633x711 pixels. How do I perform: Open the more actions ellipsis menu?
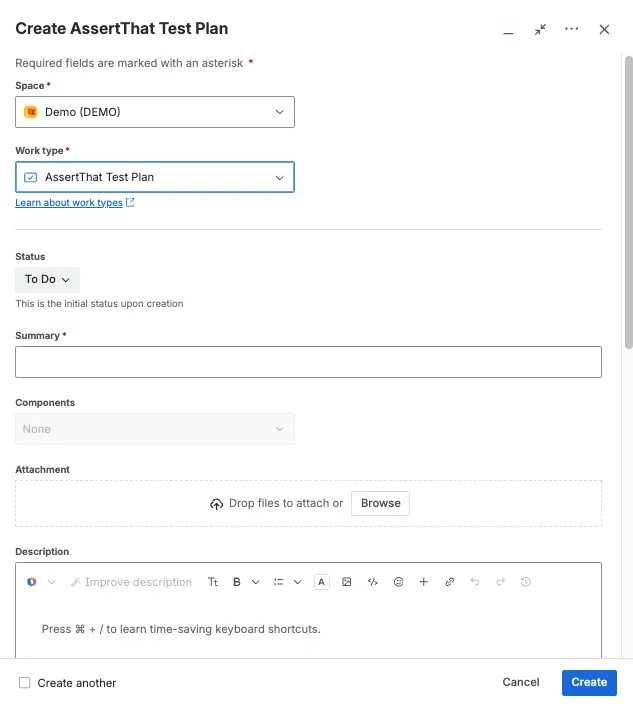tap(572, 29)
